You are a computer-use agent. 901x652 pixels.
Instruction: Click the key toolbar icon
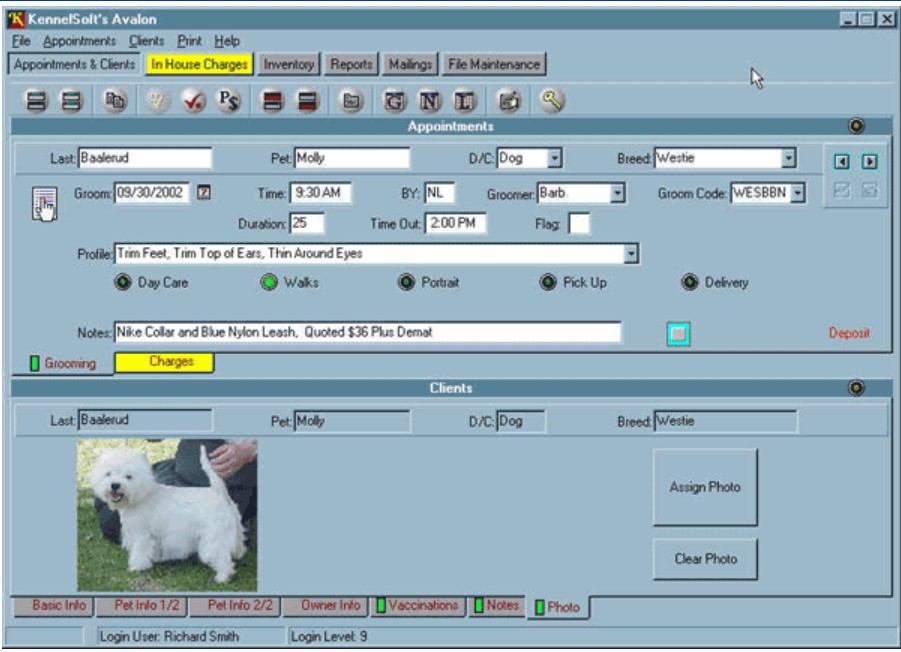coord(552,101)
